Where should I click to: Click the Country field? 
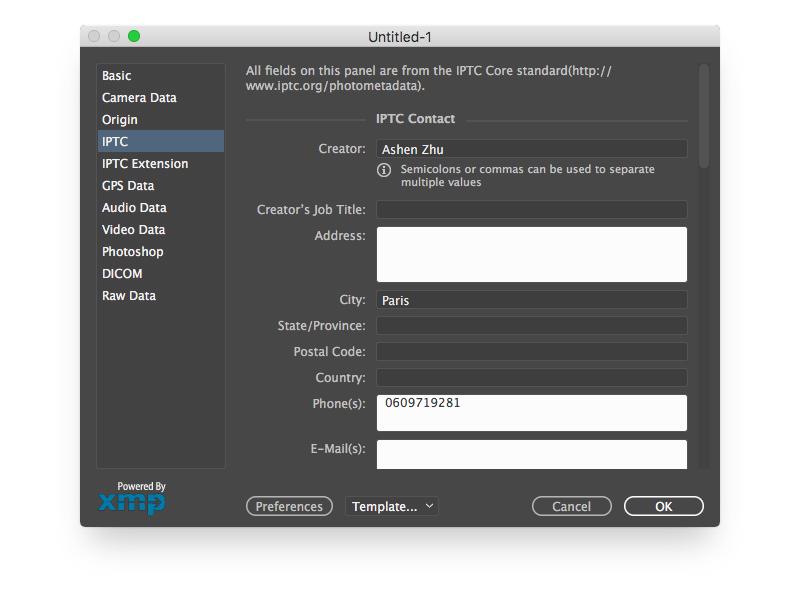coord(532,378)
